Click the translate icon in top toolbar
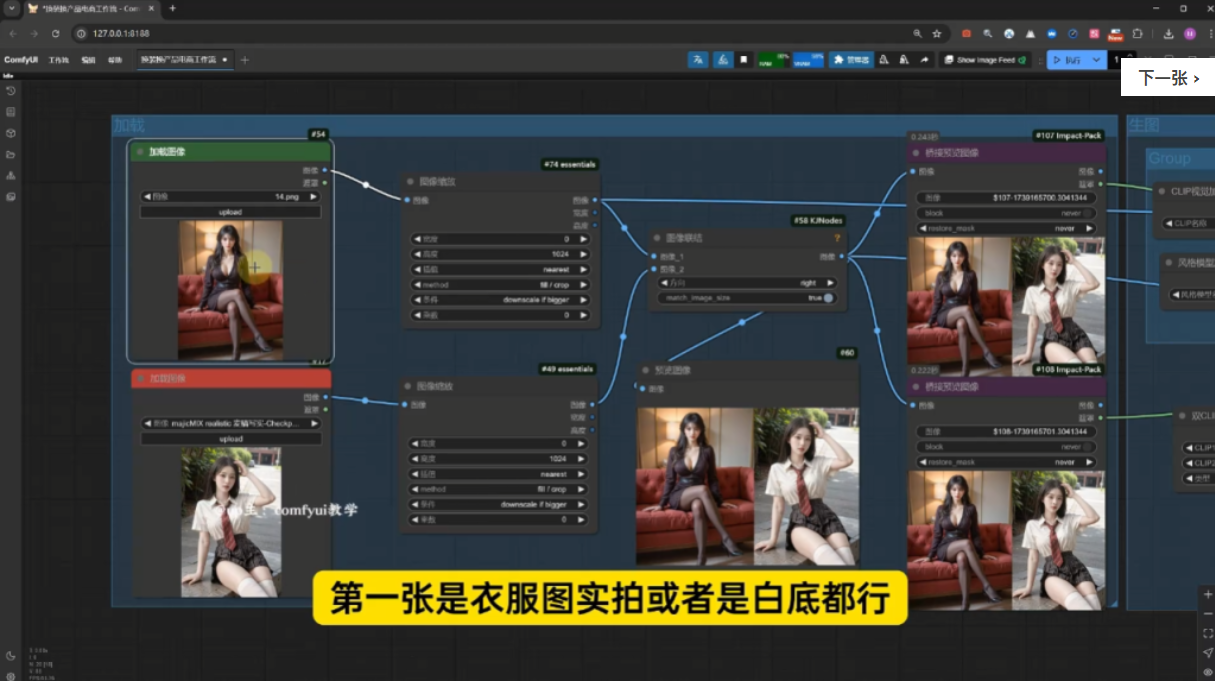Viewport: 1215px width, 681px height. 698,60
